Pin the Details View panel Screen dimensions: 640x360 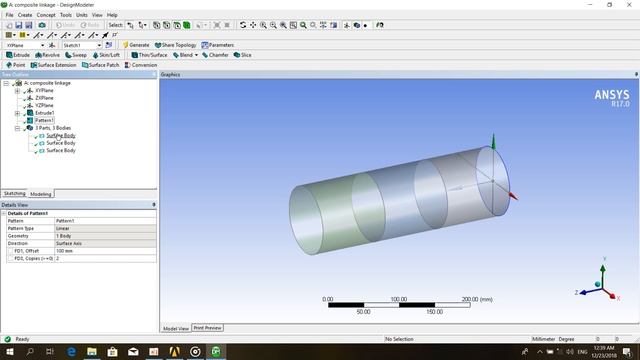click(154, 204)
